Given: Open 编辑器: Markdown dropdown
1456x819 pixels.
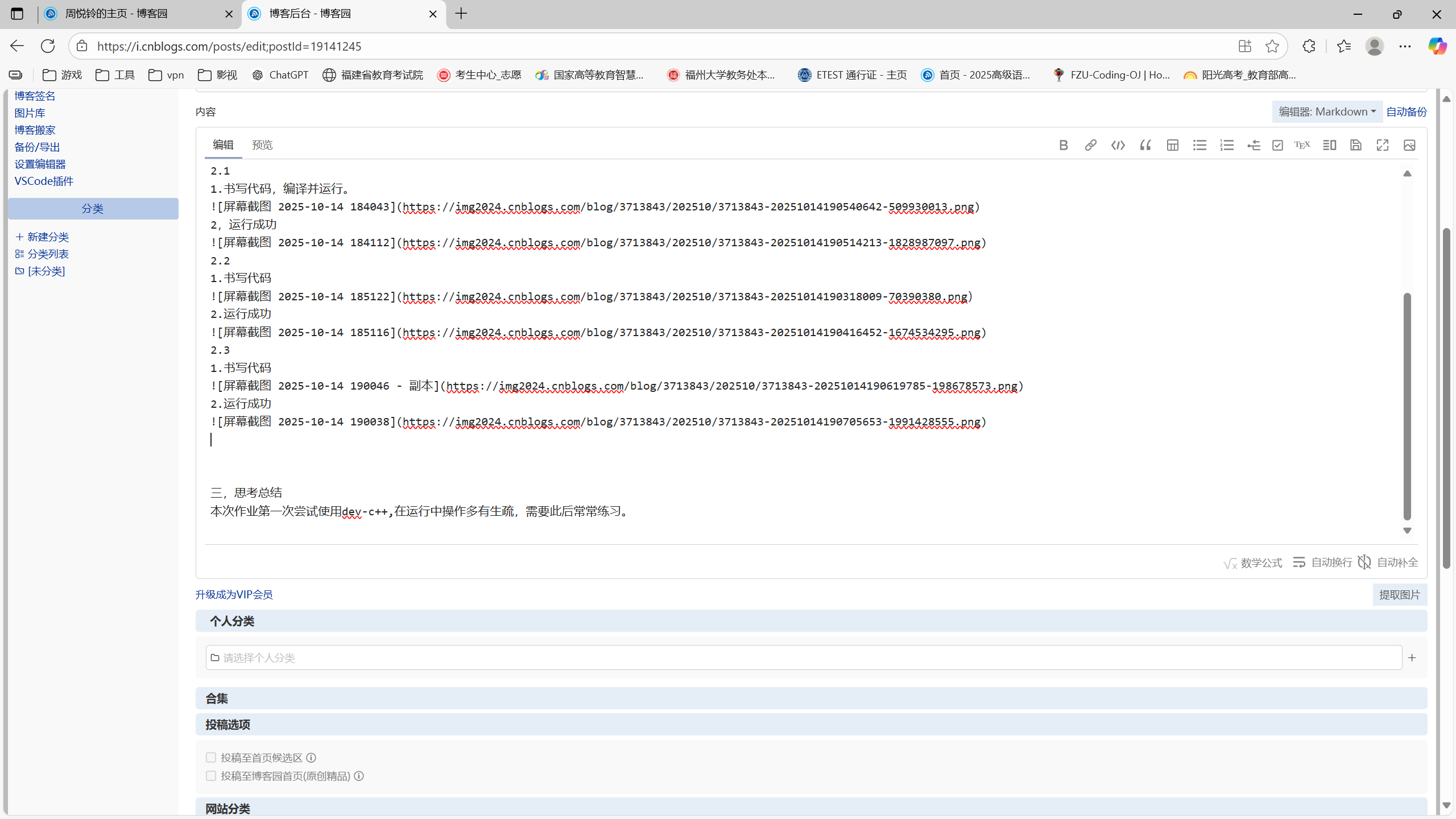Looking at the screenshot, I should coord(1327,111).
